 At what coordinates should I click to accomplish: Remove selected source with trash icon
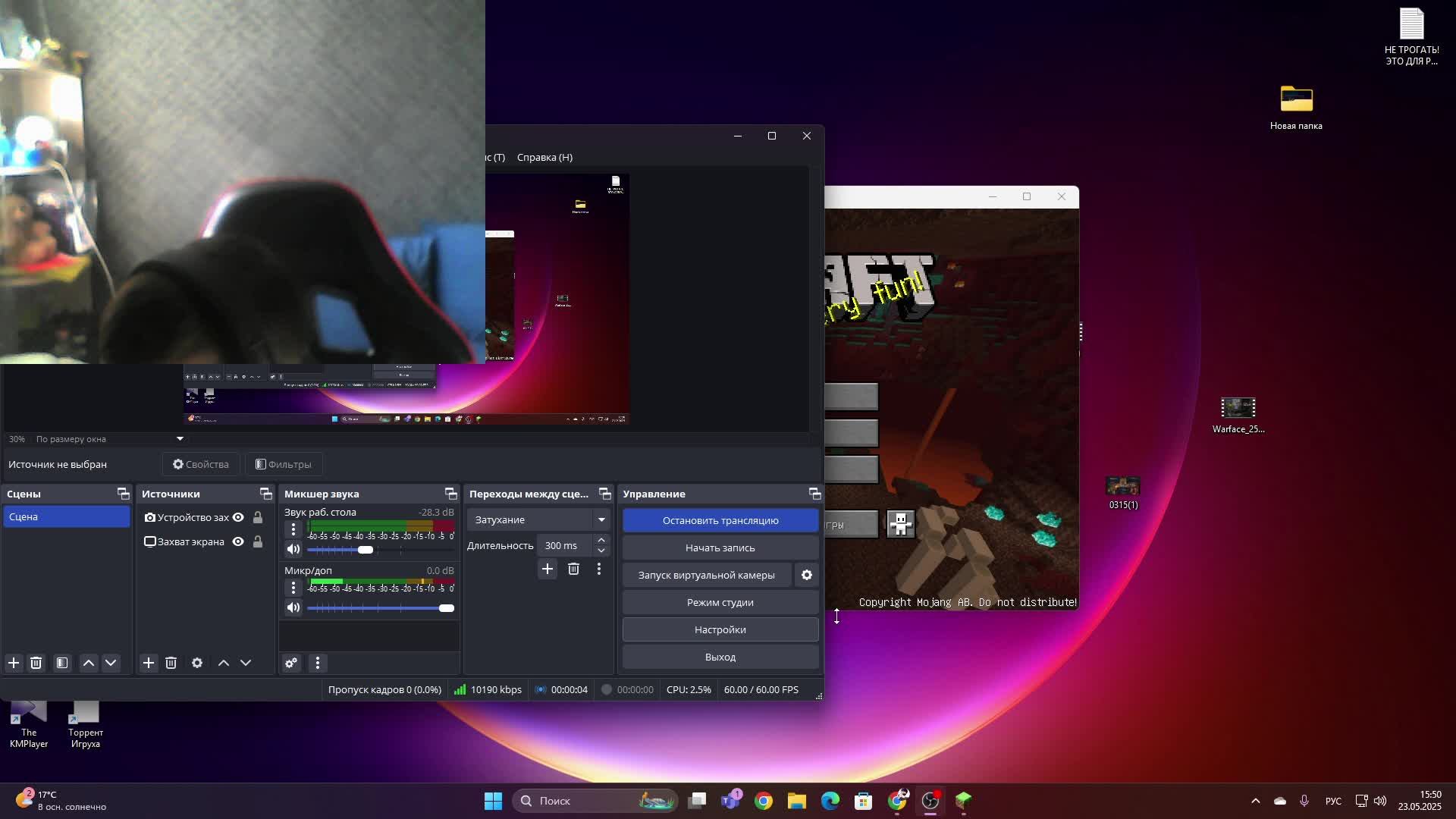pos(171,663)
